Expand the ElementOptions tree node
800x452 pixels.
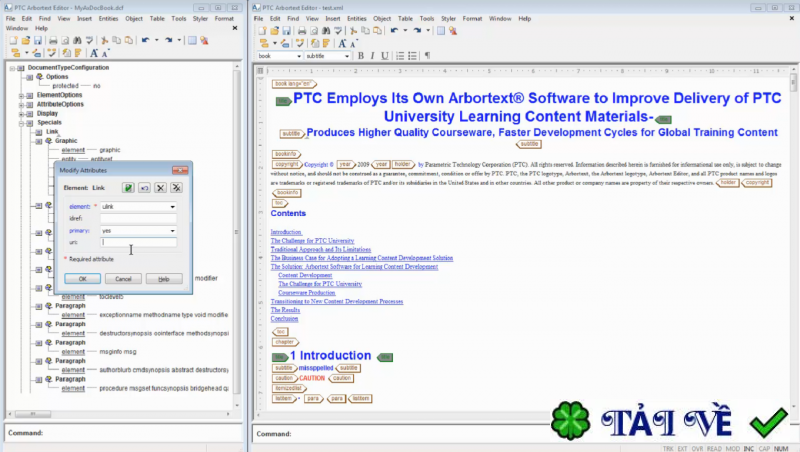[21, 95]
